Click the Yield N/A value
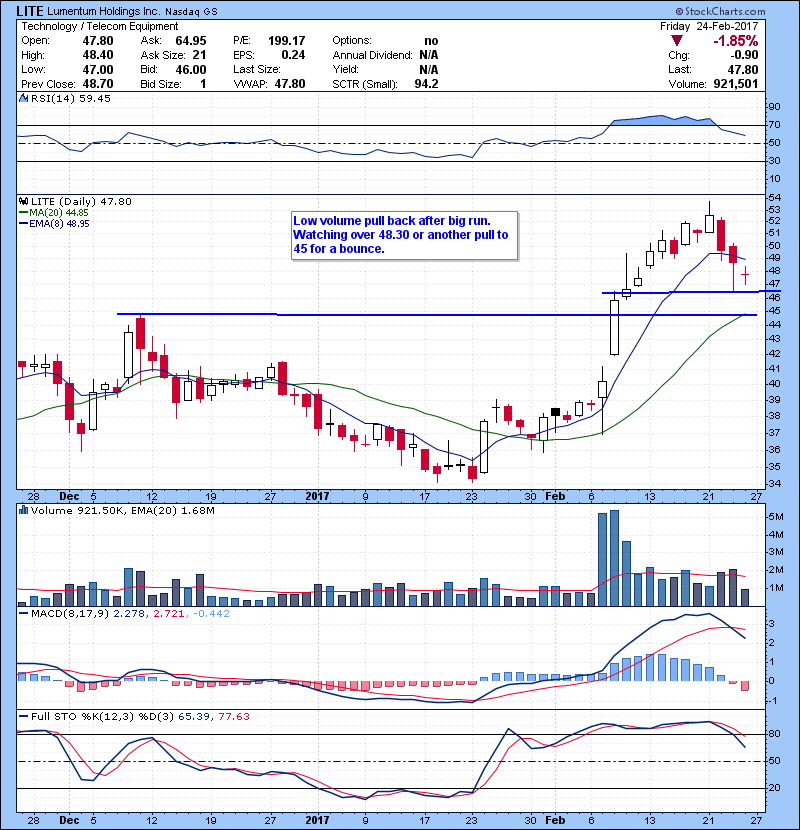The width and height of the screenshot is (800, 830). [428, 69]
